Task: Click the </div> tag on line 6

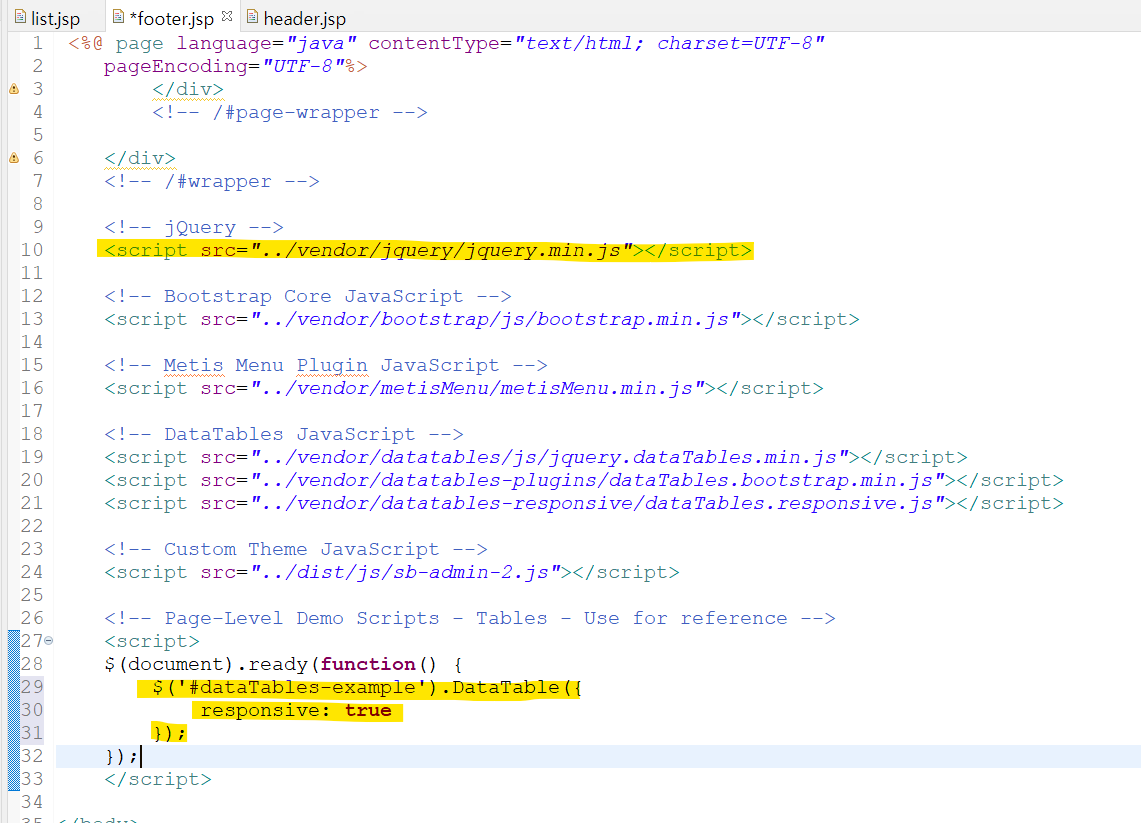Action: pyautogui.click(x=140, y=158)
